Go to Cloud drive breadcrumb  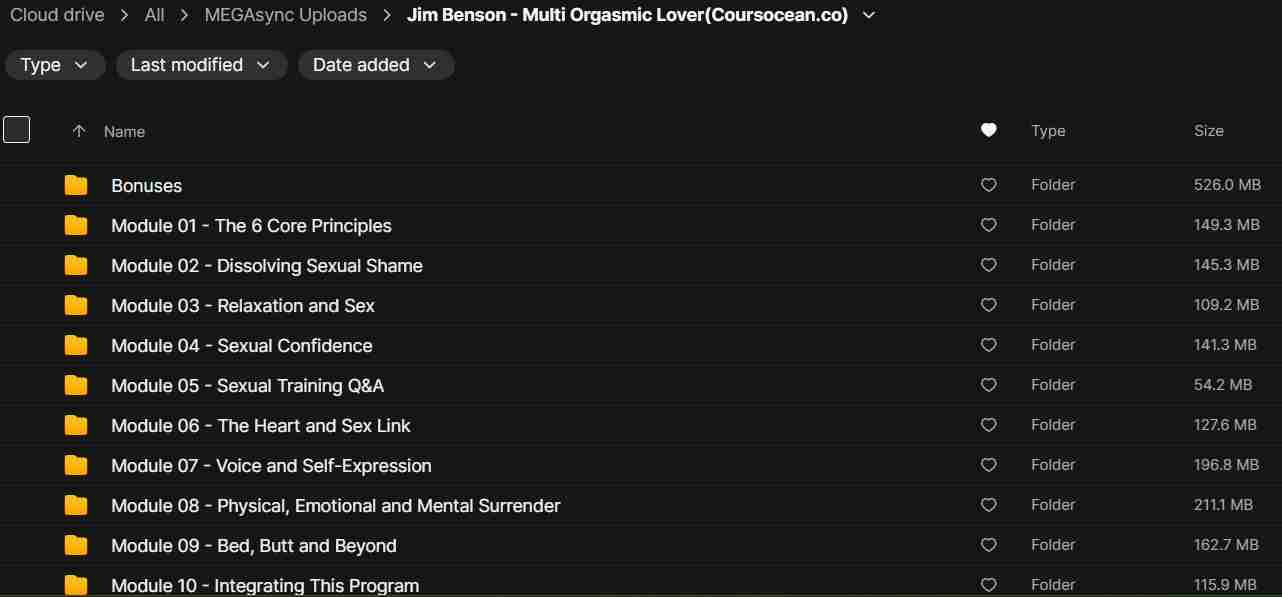click(55, 15)
